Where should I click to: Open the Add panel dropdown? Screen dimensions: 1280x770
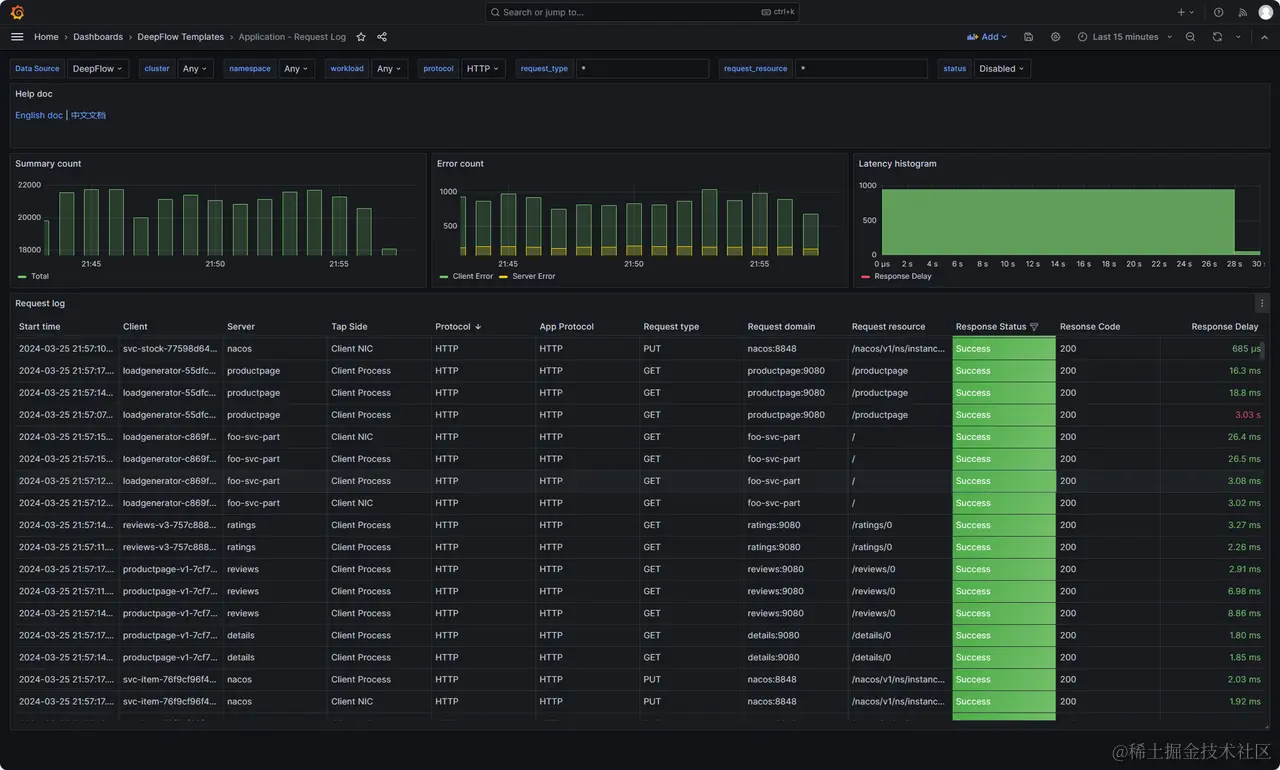987,37
